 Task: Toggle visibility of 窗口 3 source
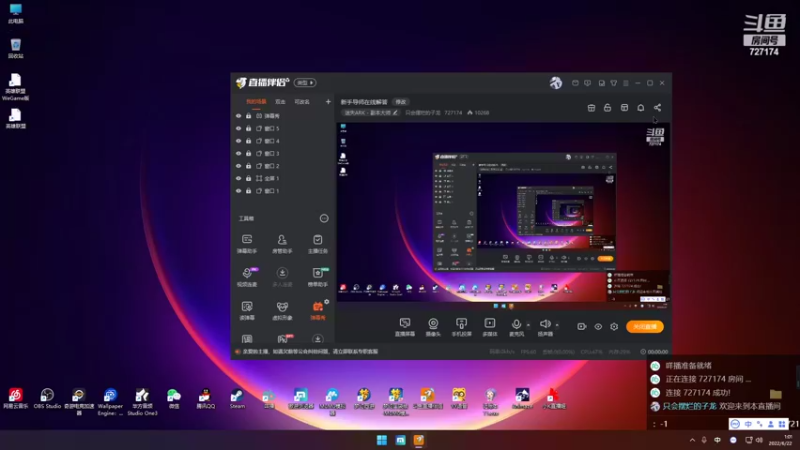(x=238, y=154)
